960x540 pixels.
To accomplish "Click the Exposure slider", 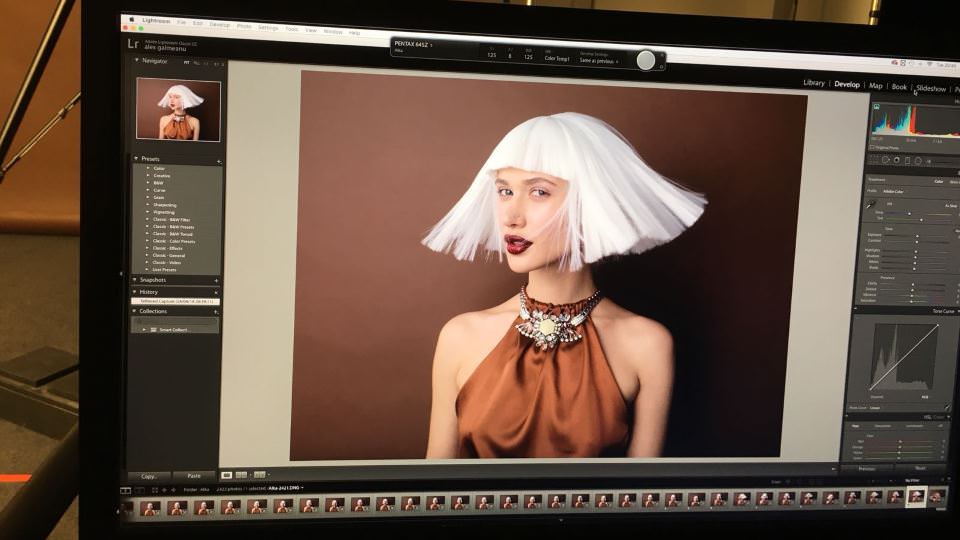I will pyautogui.click(x=919, y=234).
